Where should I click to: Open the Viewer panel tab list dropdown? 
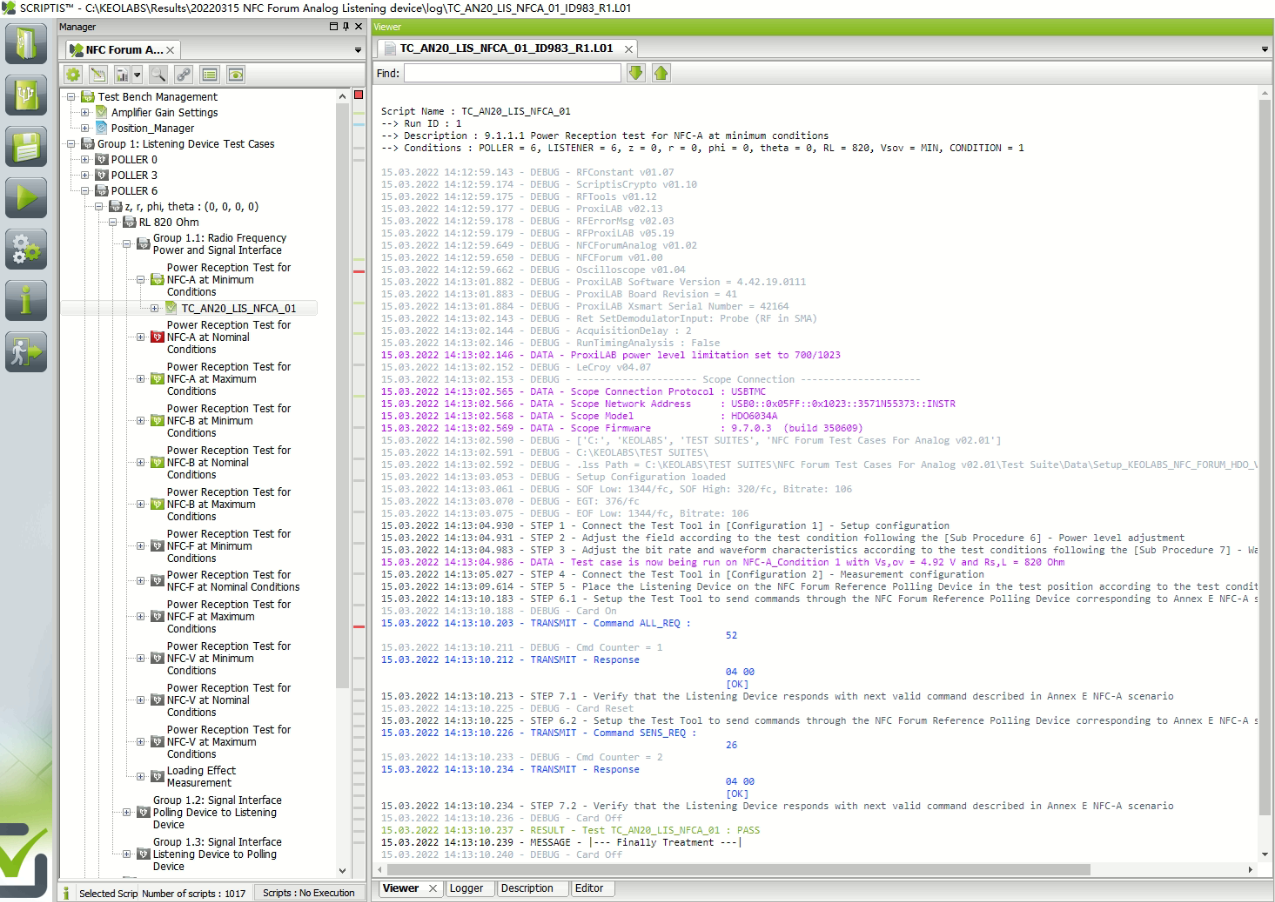[x=1267, y=50]
